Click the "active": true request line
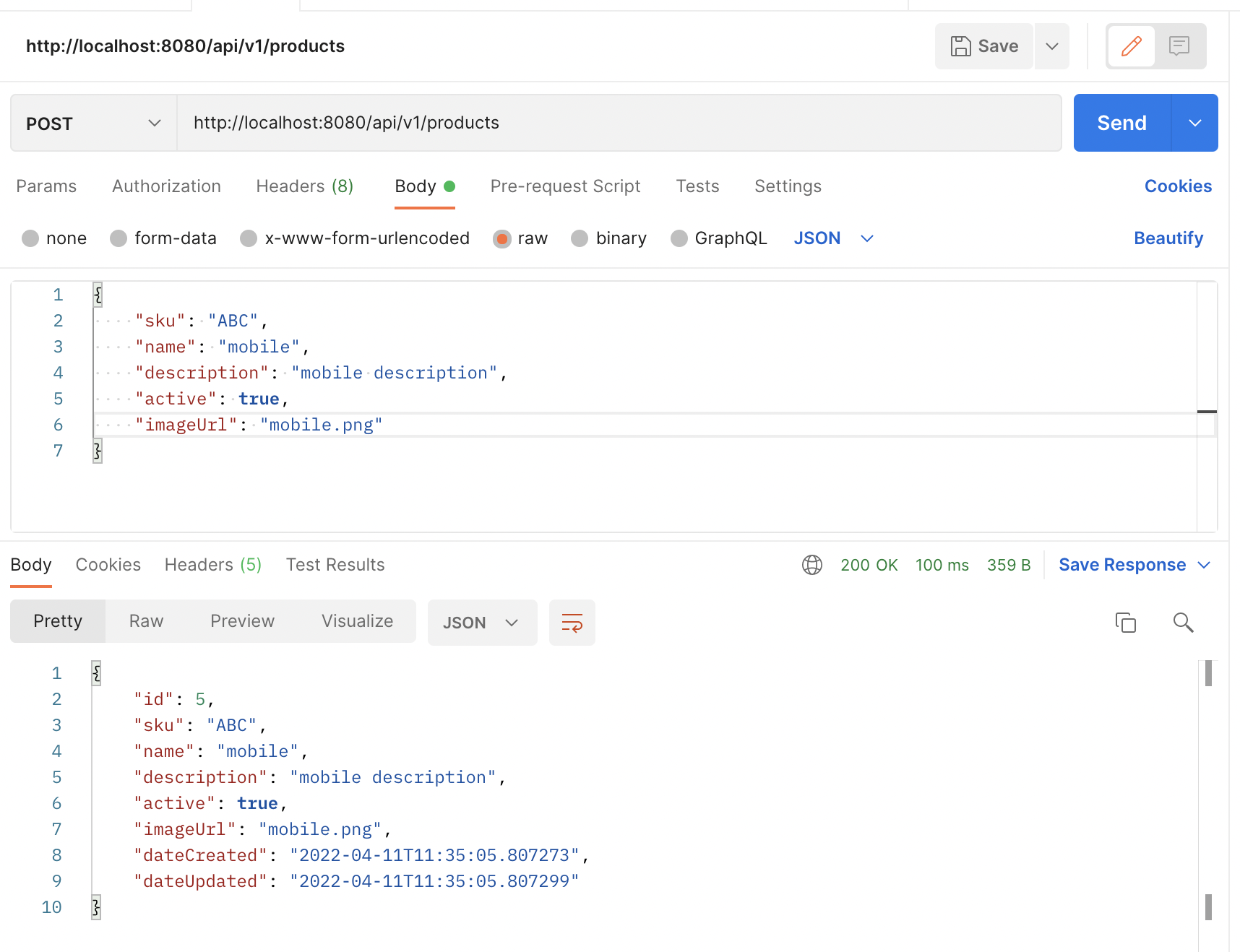The height and width of the screenshot is (952, 1240). [212, 399]
